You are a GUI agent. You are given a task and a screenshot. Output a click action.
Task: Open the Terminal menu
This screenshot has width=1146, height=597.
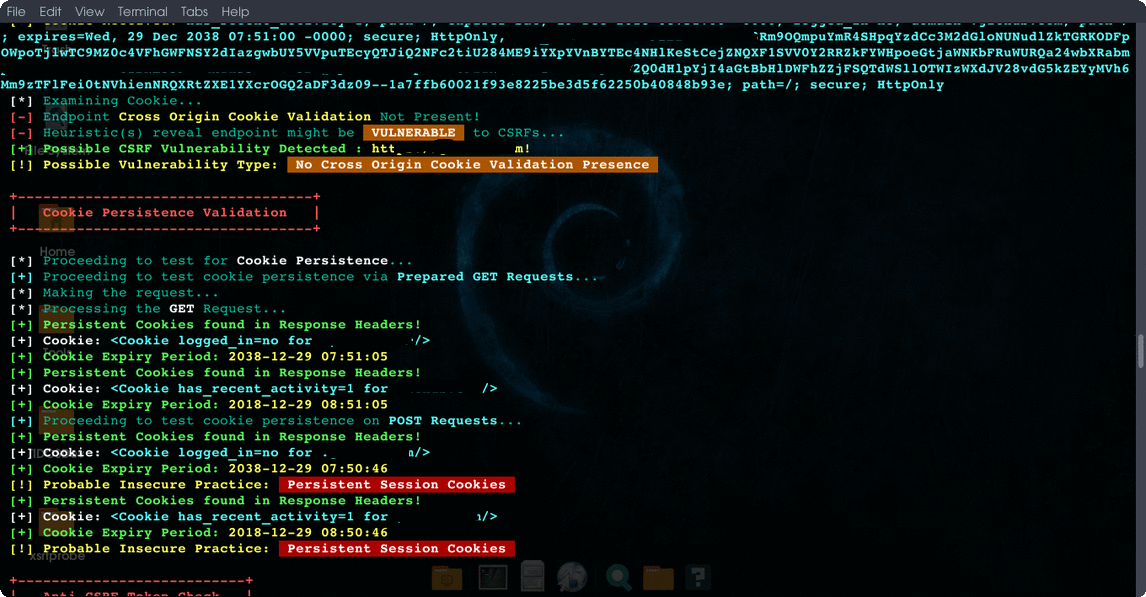pos(142,11)
